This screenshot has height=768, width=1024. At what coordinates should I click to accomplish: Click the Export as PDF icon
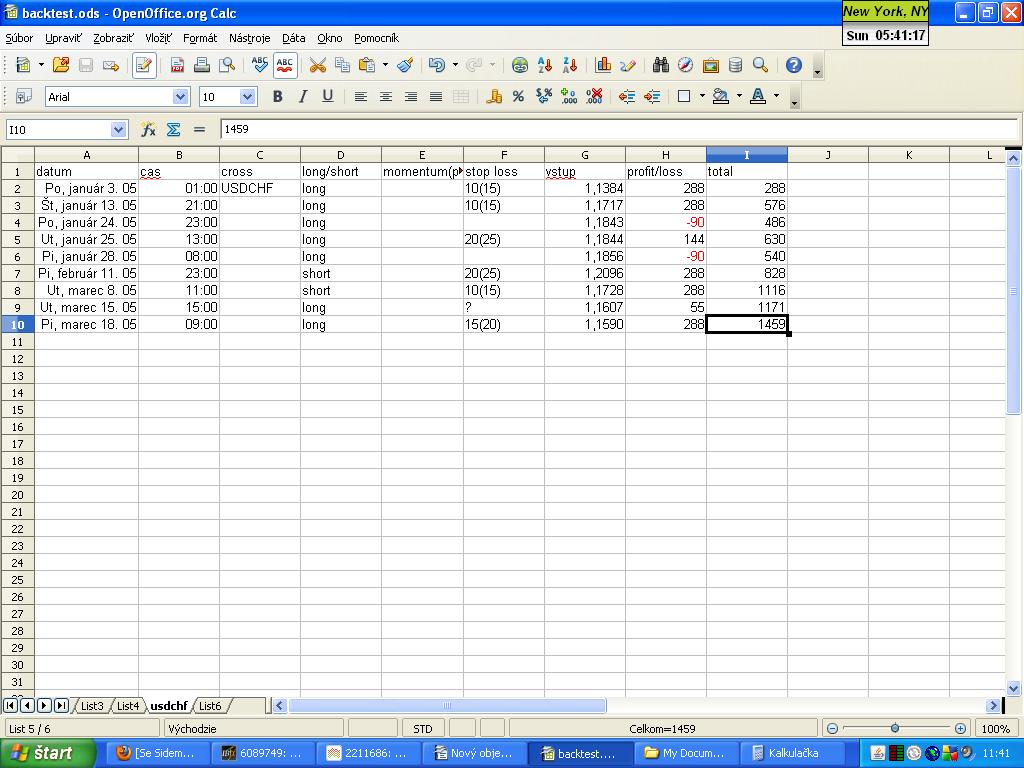pyautogui.click(x=177, y=65)
